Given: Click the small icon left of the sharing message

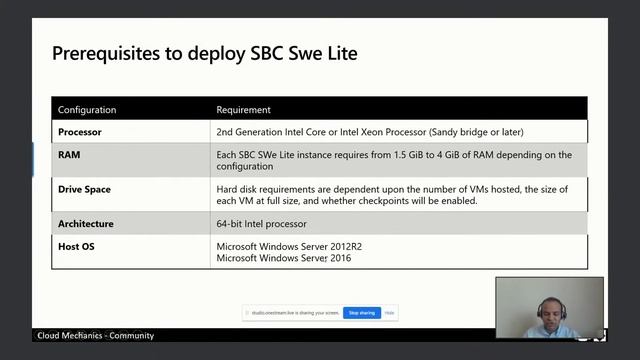Looking at the screenshot, I should pos(247,313).
